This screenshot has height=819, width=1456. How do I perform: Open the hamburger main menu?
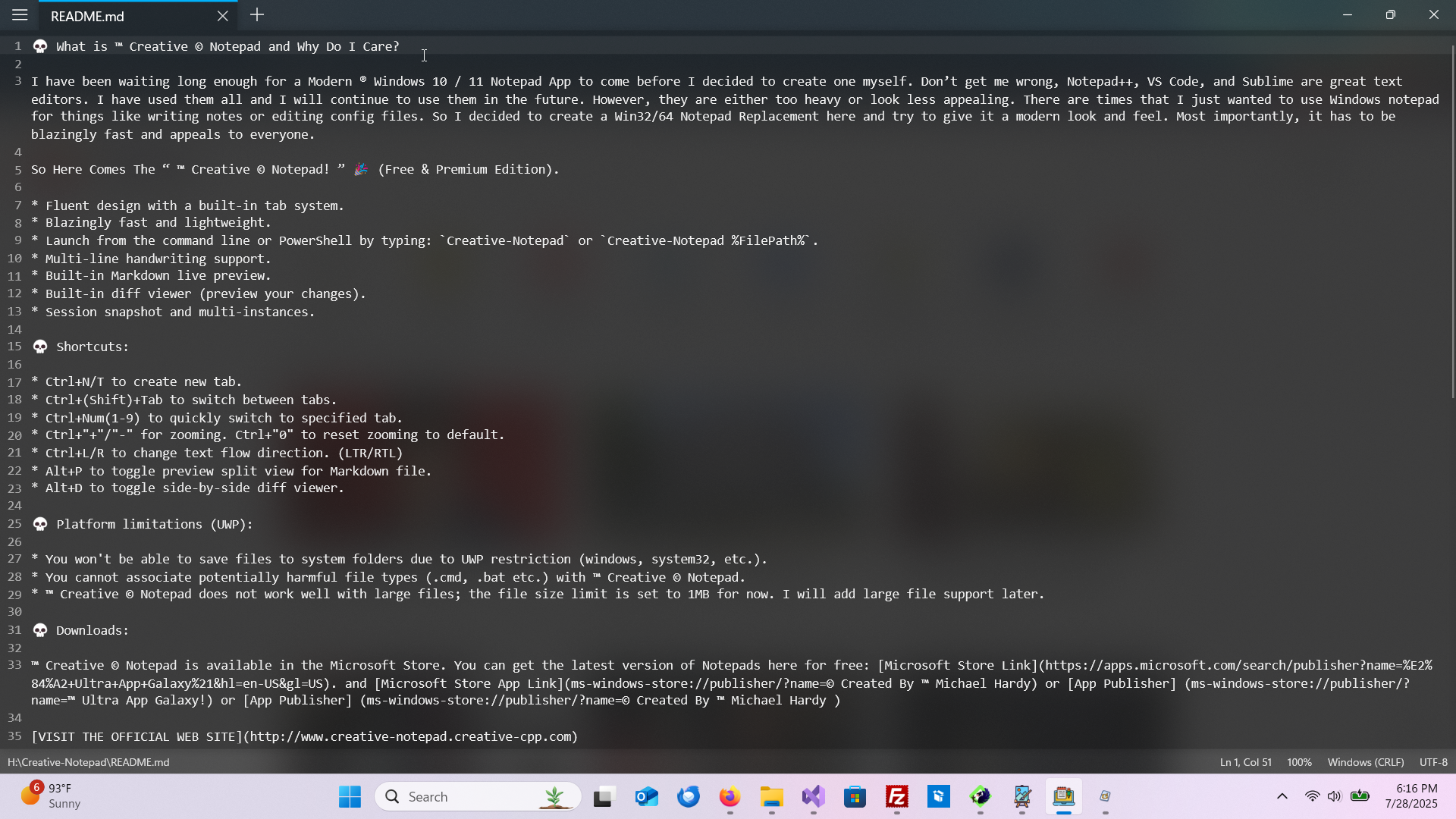tap(20, 15)
